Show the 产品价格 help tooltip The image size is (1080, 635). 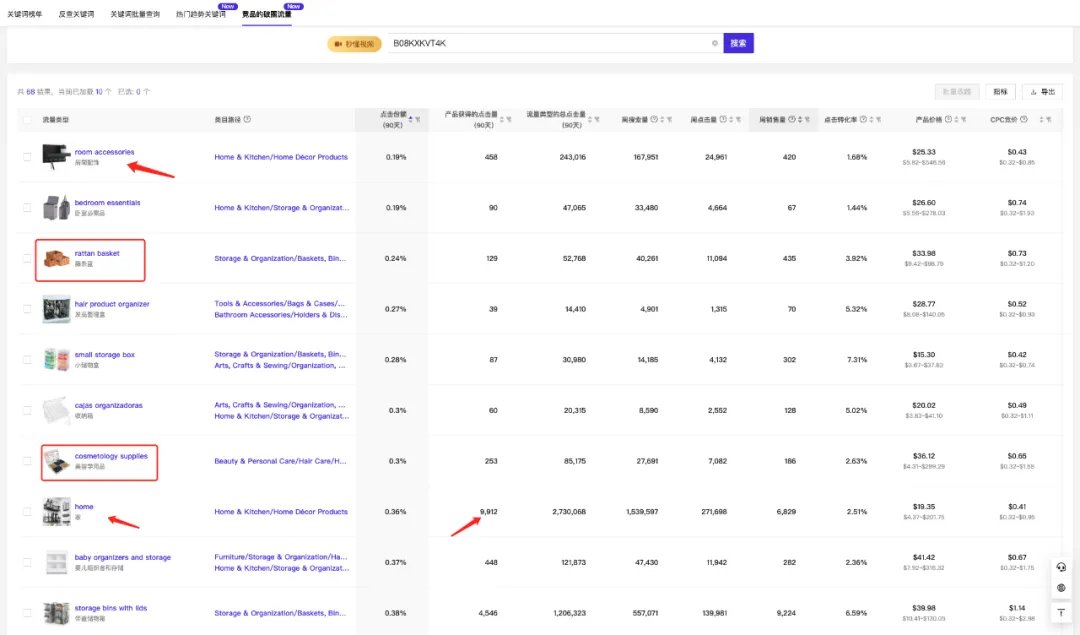[x=948, y=119]
